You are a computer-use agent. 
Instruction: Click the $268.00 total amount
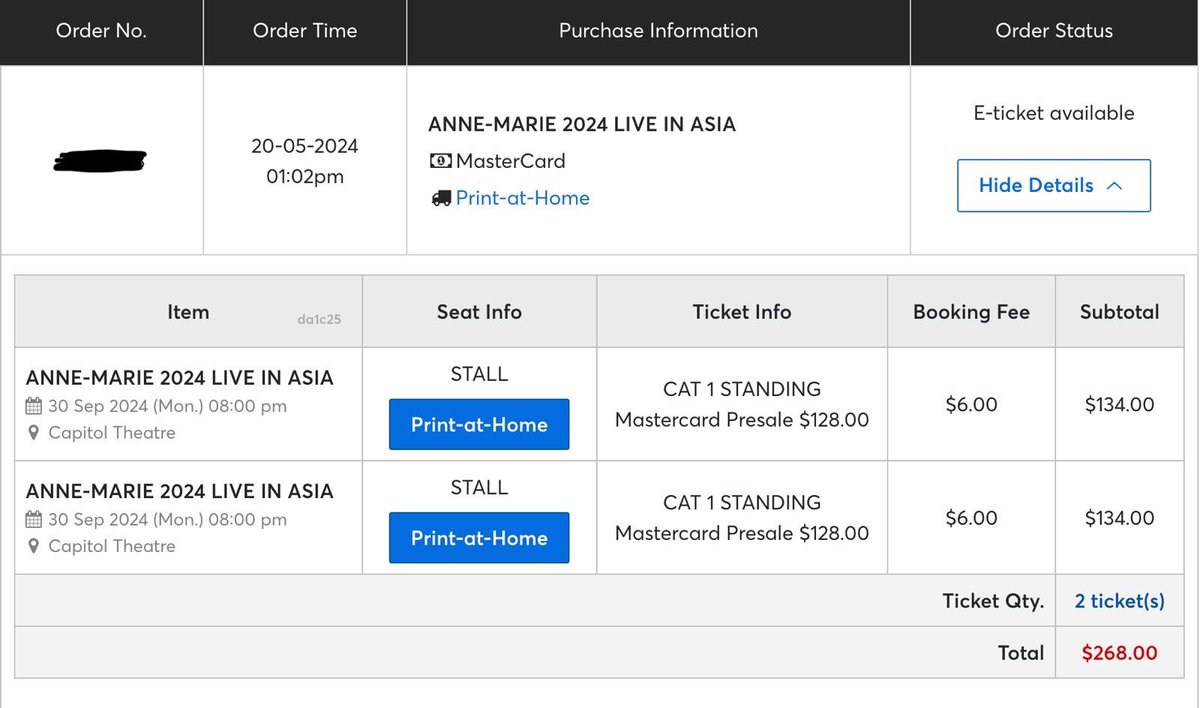pyautogui.click(x=1120, y=653)
